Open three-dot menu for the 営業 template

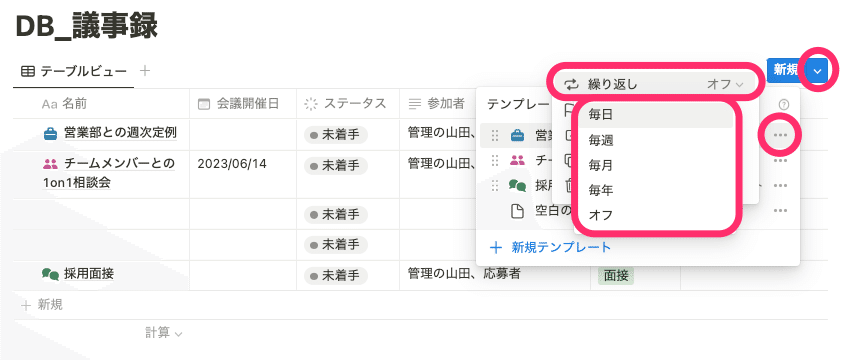[780, 135]
